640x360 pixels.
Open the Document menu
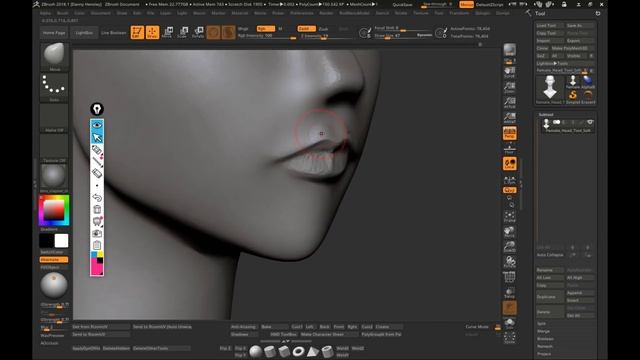(100, 13)
